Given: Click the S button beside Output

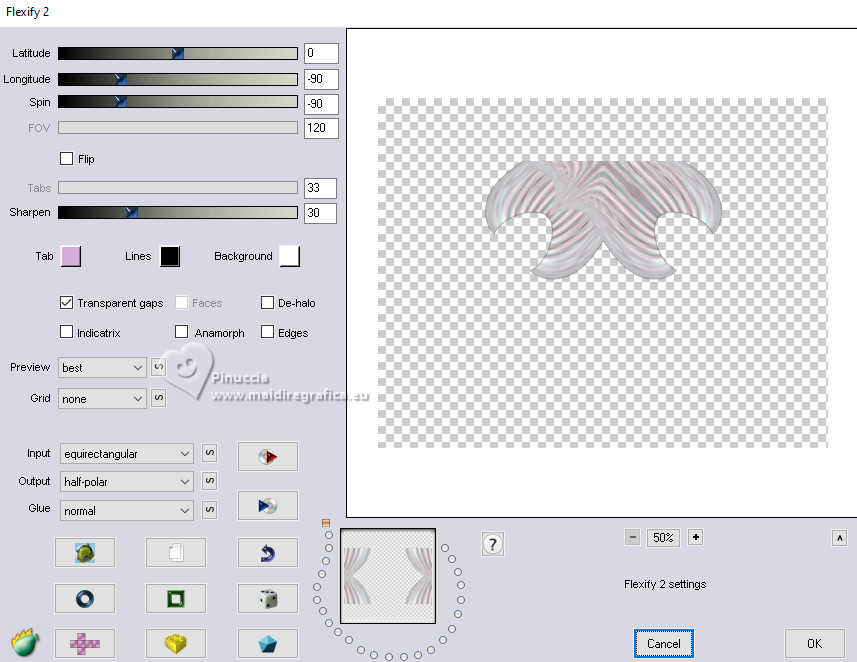Looking at the screenshot, I should [209, 481].
